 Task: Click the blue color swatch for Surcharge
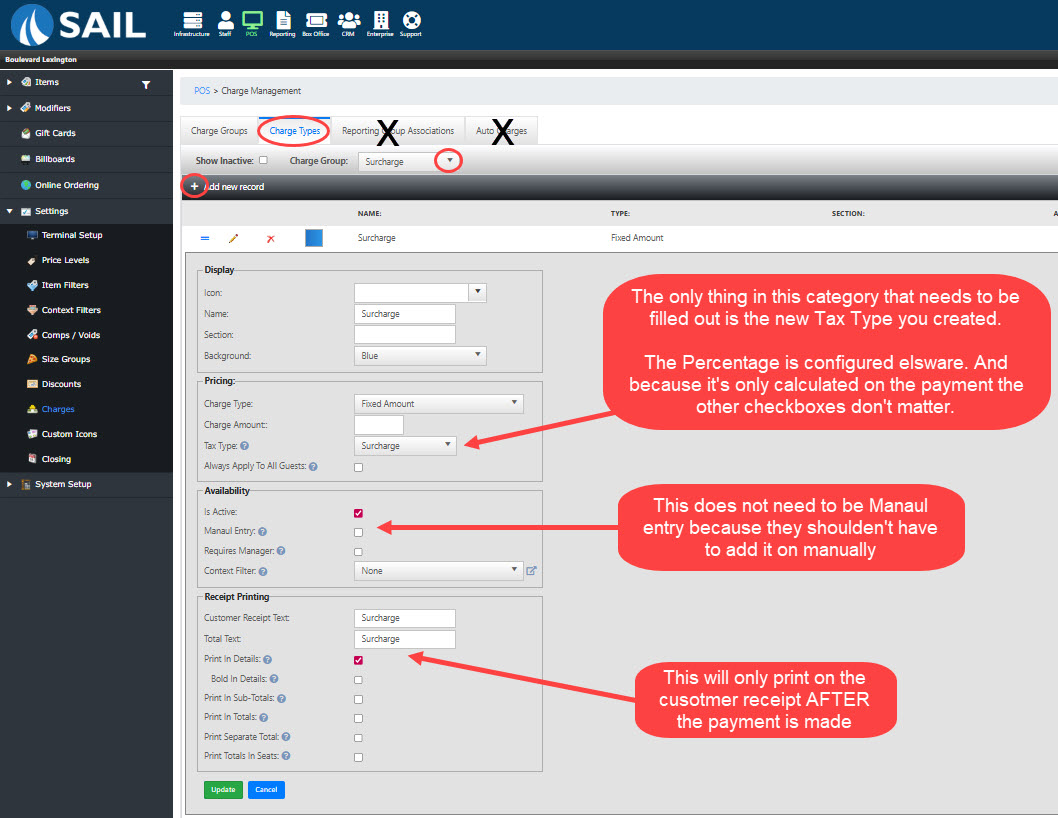314,239
